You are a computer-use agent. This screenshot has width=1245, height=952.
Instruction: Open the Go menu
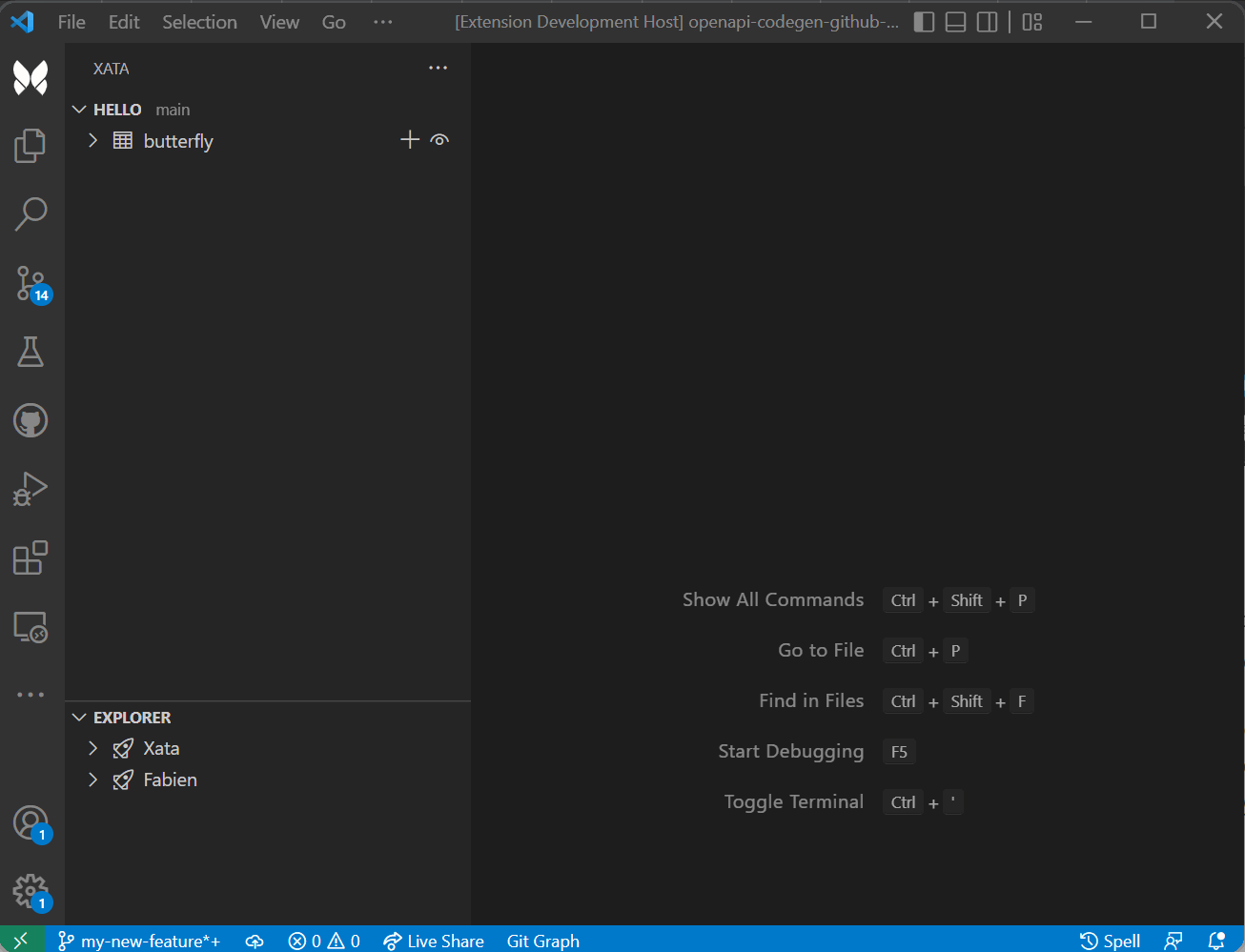pos(334,22)
